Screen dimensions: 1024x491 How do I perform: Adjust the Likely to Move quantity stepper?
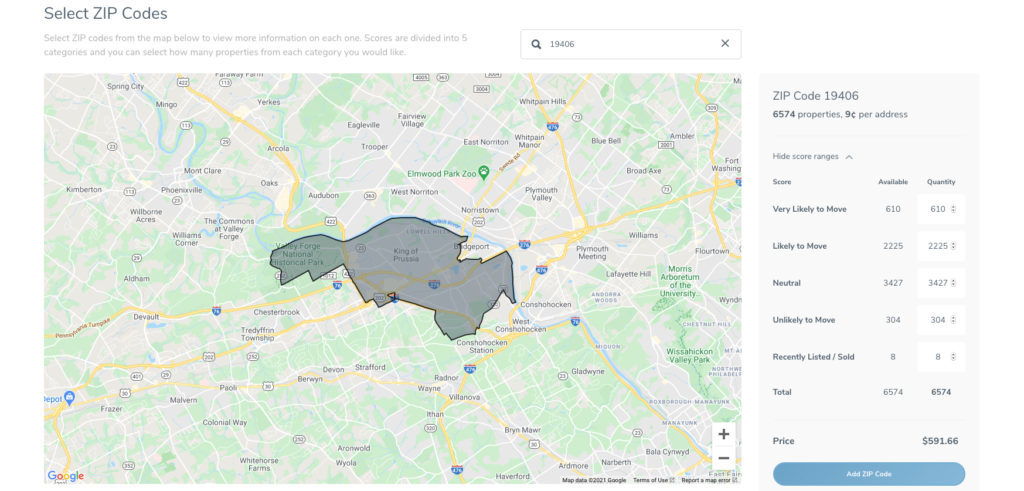coord(953,246)
